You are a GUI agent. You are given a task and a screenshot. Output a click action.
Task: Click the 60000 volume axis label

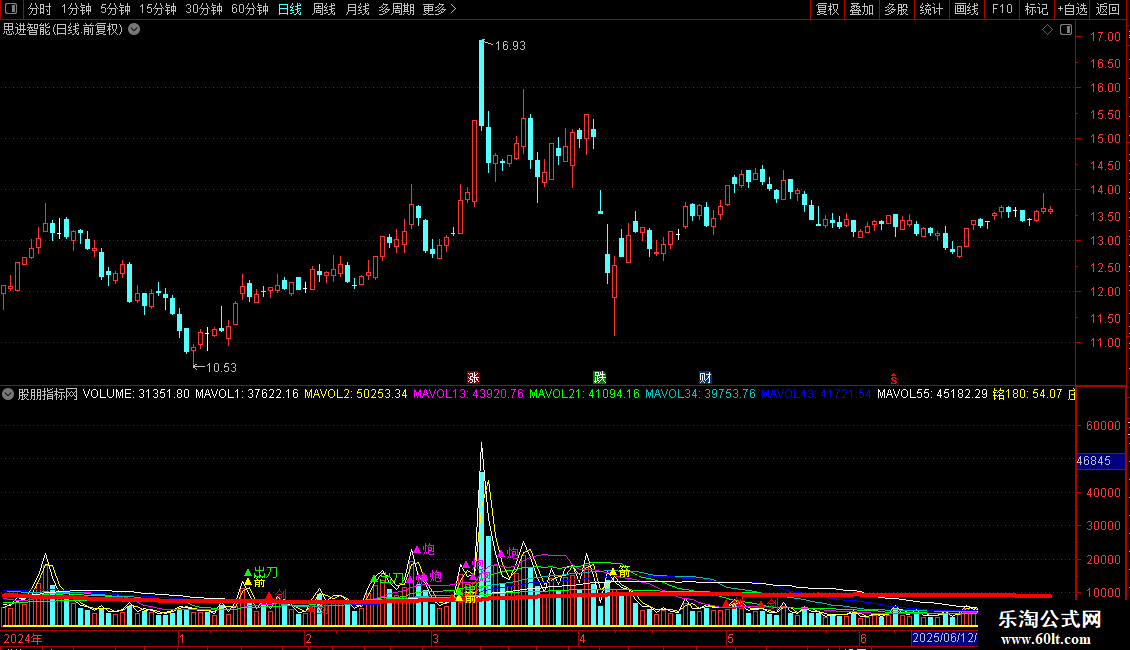pos(1103,426)
